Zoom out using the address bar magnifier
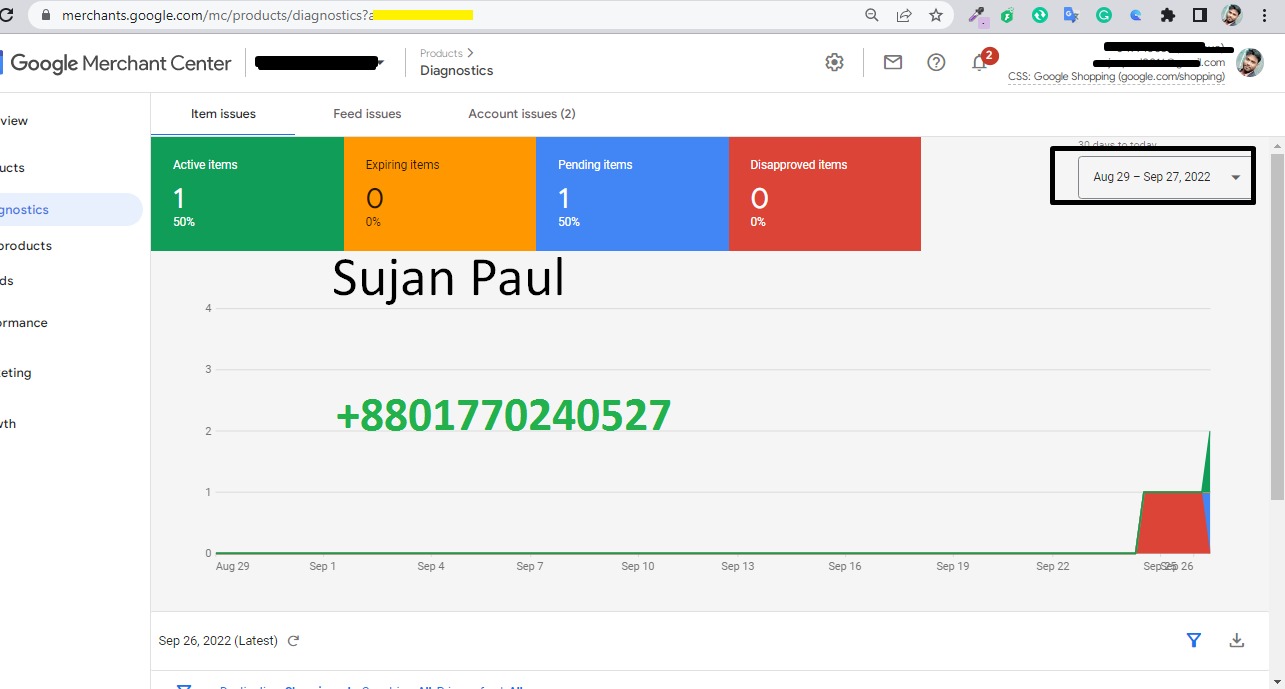The height and width of the screenshot is (689, 1285). pyautogui.click(x=872, y=15)
